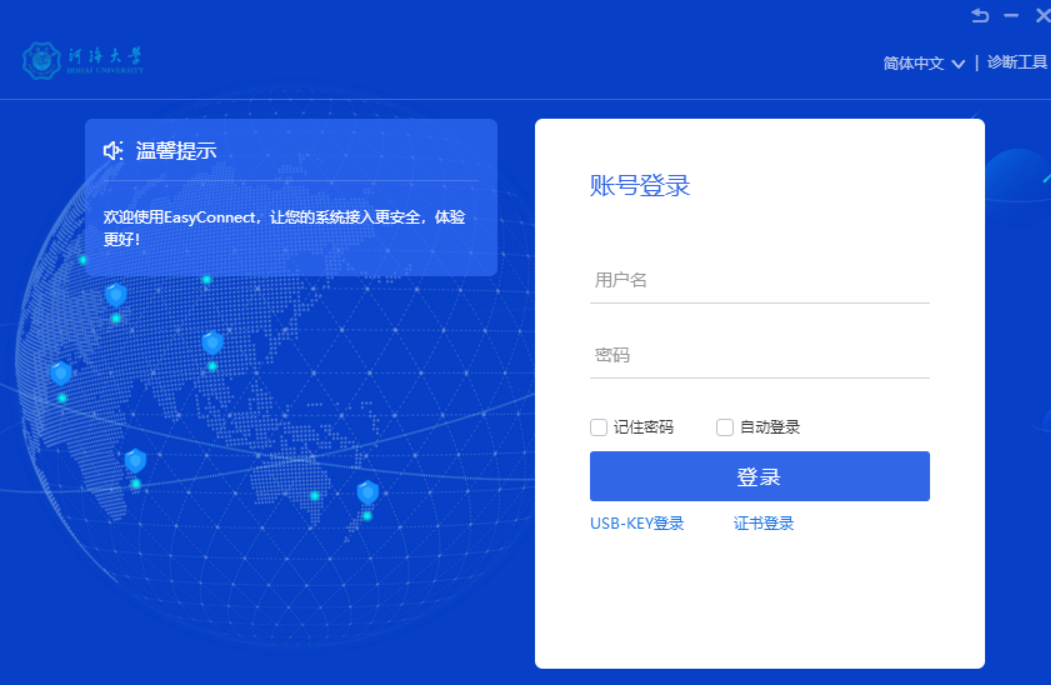The width and height of the screenshot is (1051, 685).
Task: Click the 温馨提示 notice title
Action: click(x=176, y=151)
